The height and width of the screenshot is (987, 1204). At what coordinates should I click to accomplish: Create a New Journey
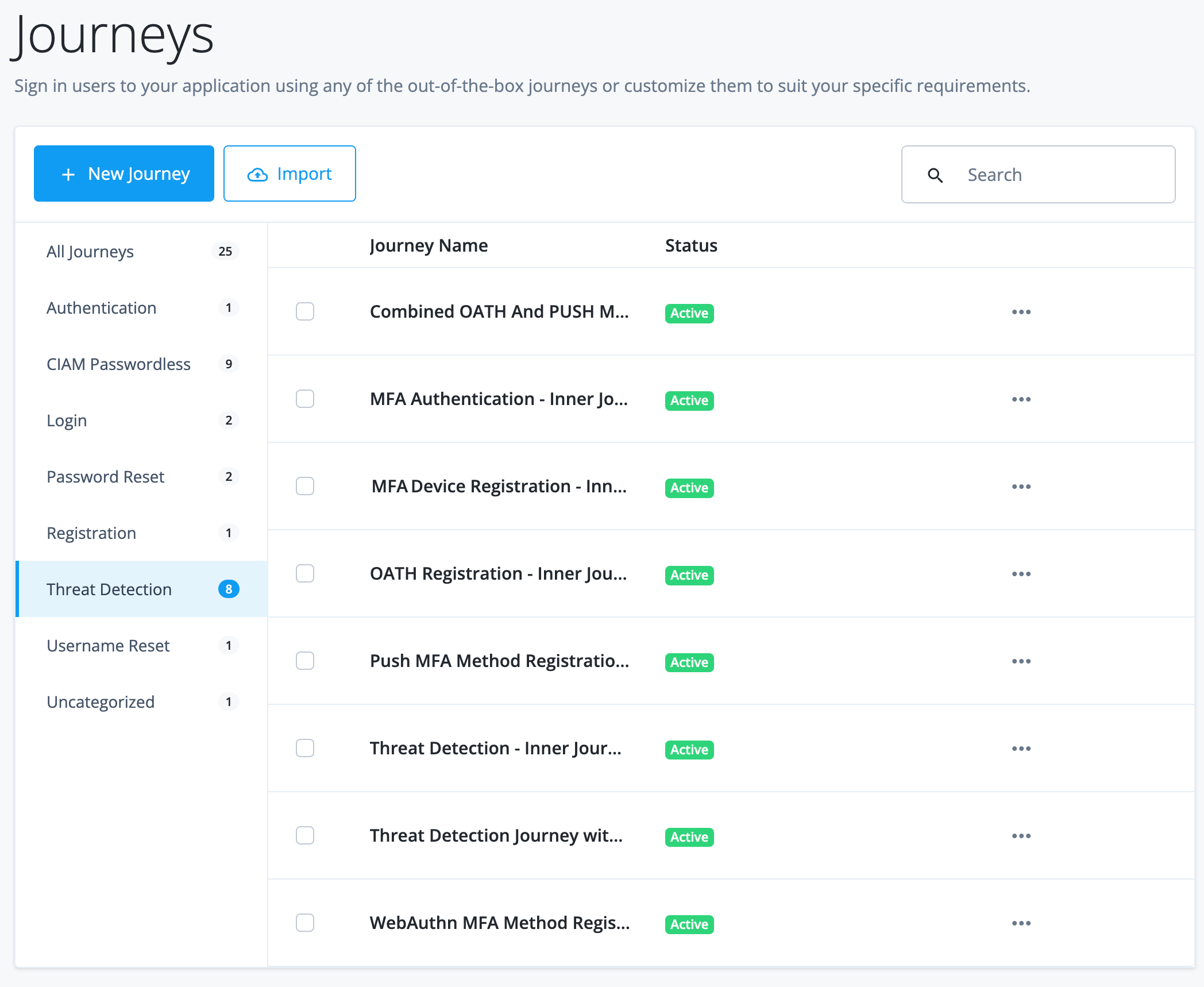pos(124,174)
